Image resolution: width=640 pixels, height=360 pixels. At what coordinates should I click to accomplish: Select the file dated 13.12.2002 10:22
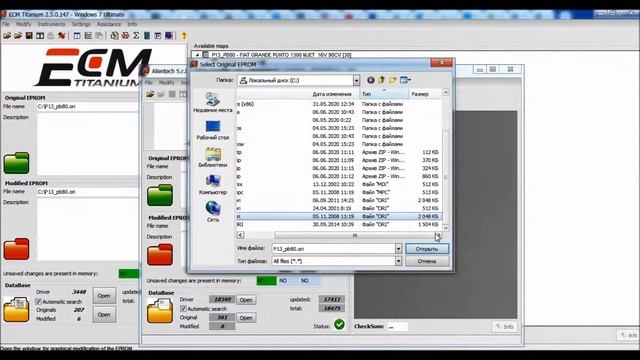(339, 184)
